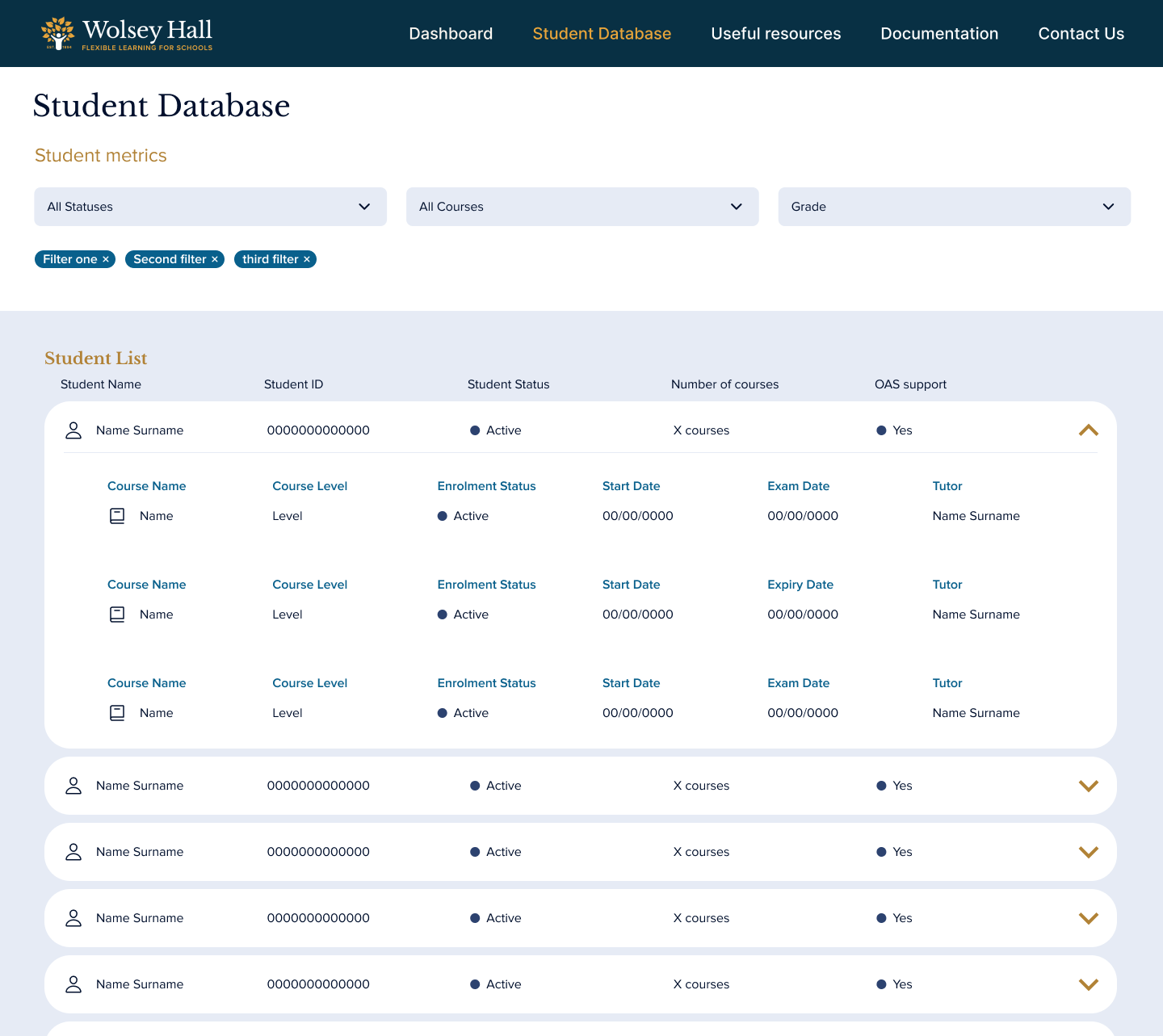Open the All Statuses dropdown

[210, 207]
